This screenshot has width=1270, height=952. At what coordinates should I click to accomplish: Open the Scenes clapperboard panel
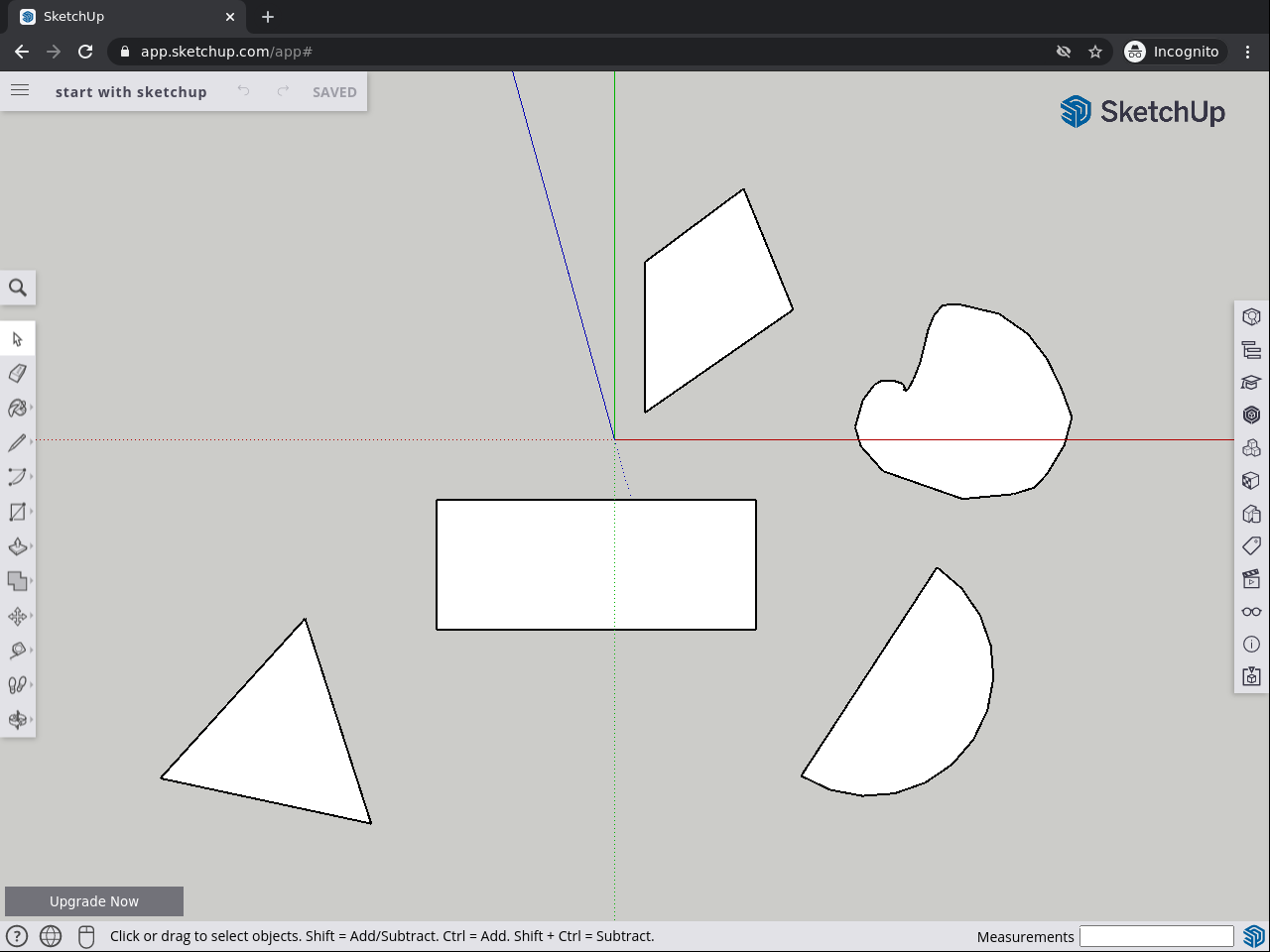pyautogui.click(x=1251, y=578)
